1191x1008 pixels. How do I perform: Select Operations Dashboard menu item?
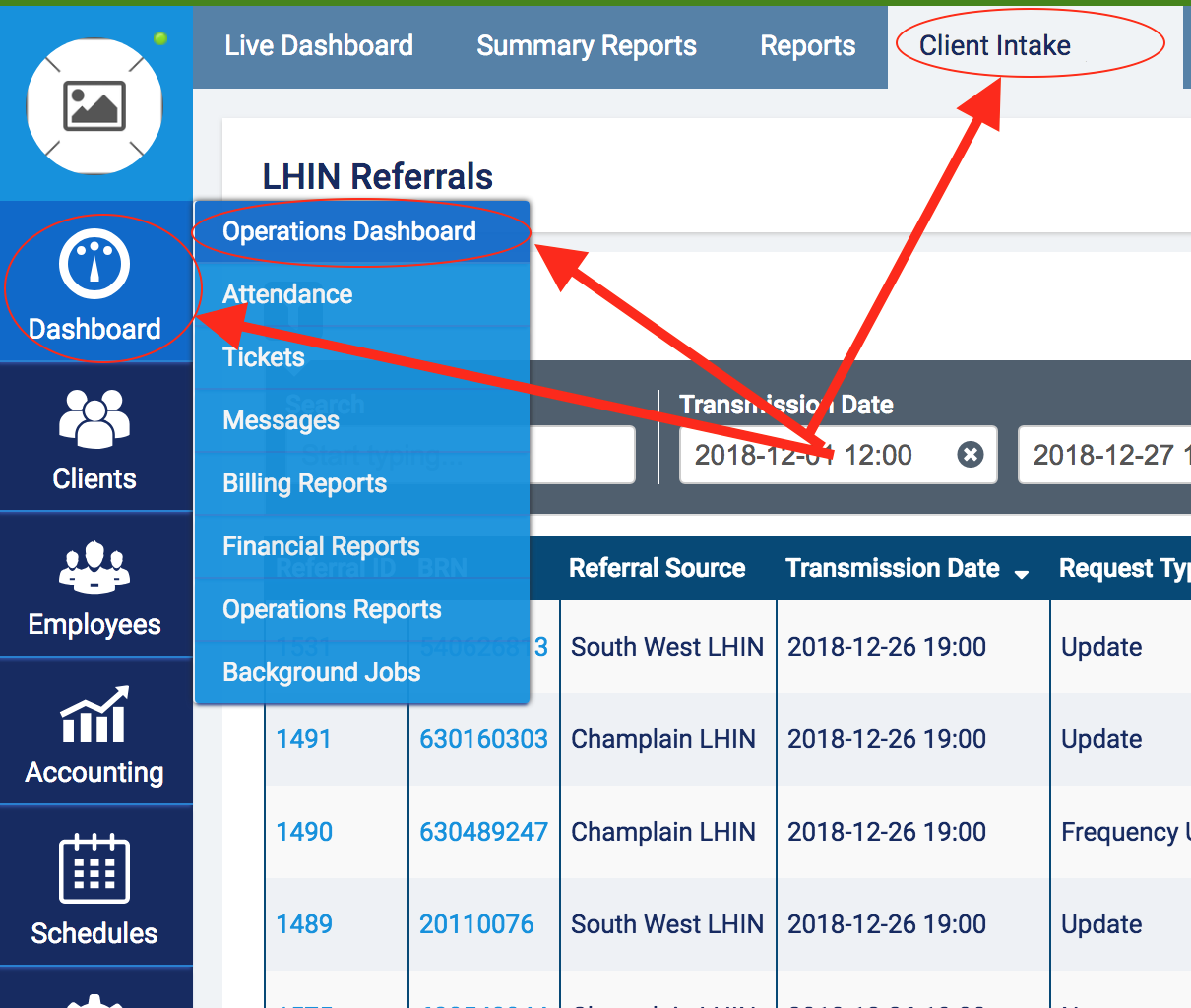pos(362,231)
